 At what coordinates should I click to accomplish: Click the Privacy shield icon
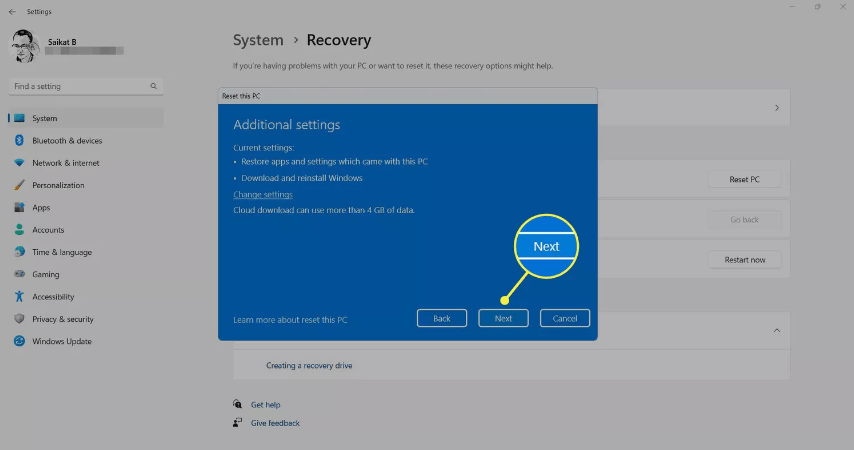pos(20,319)
